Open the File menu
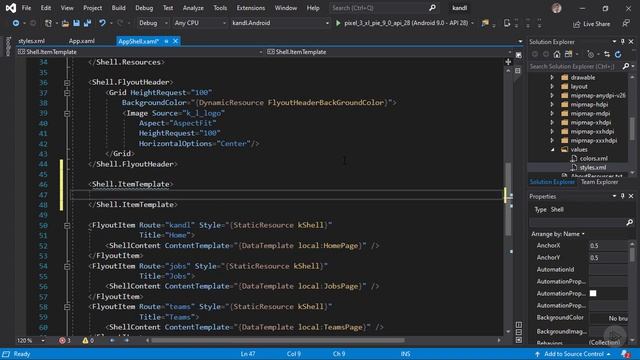The height and width of the screenshot is (360, 640). [26, 8]
